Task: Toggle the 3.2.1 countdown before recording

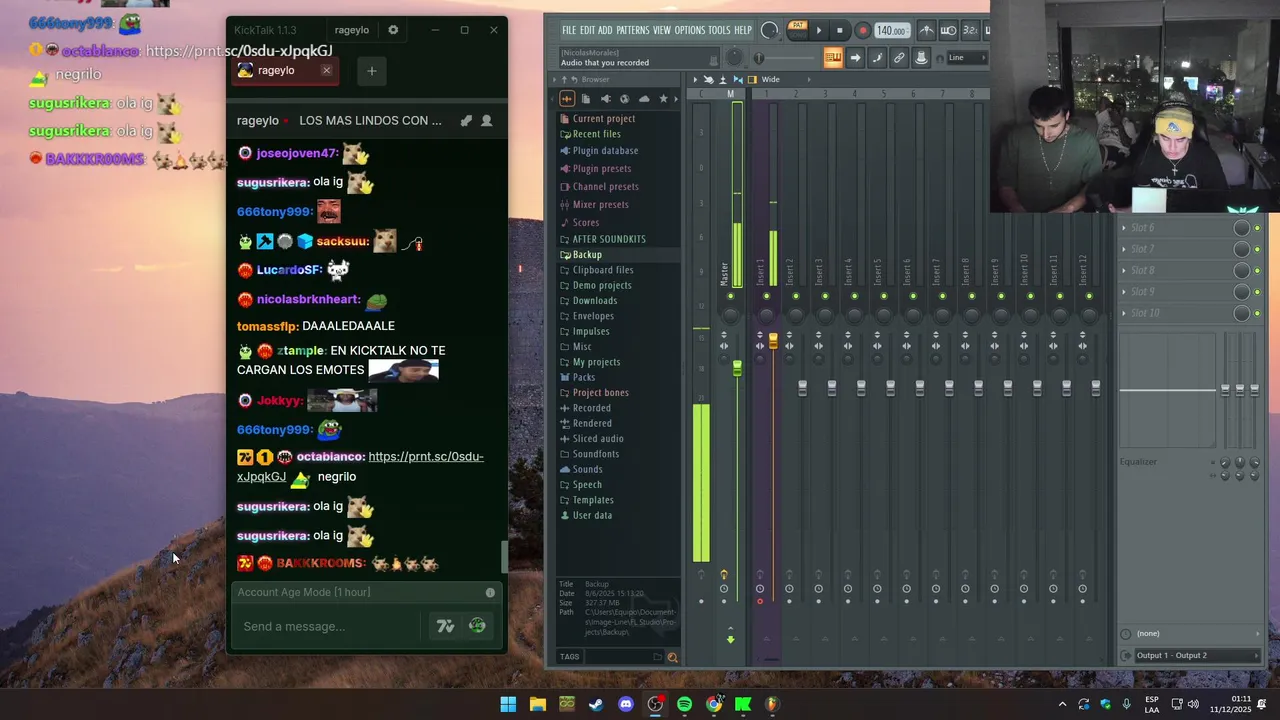Action: tap(969, 31)
